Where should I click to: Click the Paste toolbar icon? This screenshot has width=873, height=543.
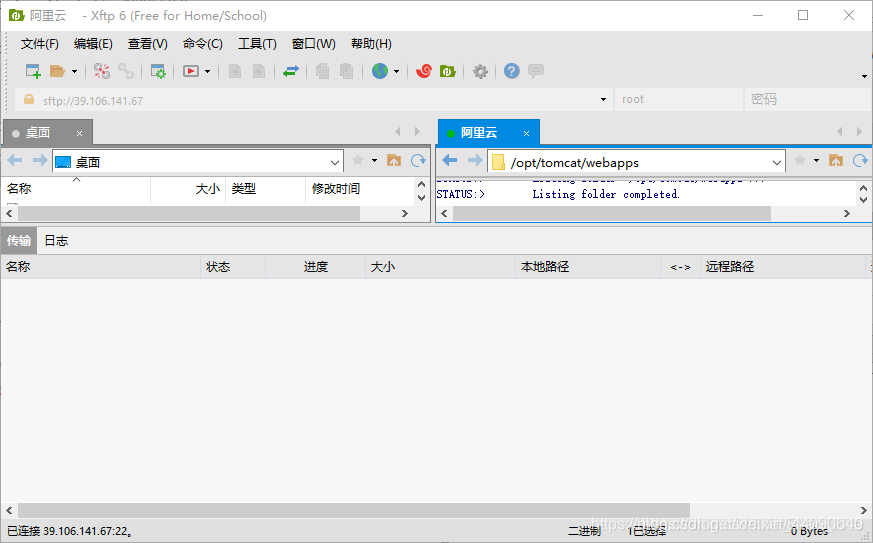(x=346, y=71)
